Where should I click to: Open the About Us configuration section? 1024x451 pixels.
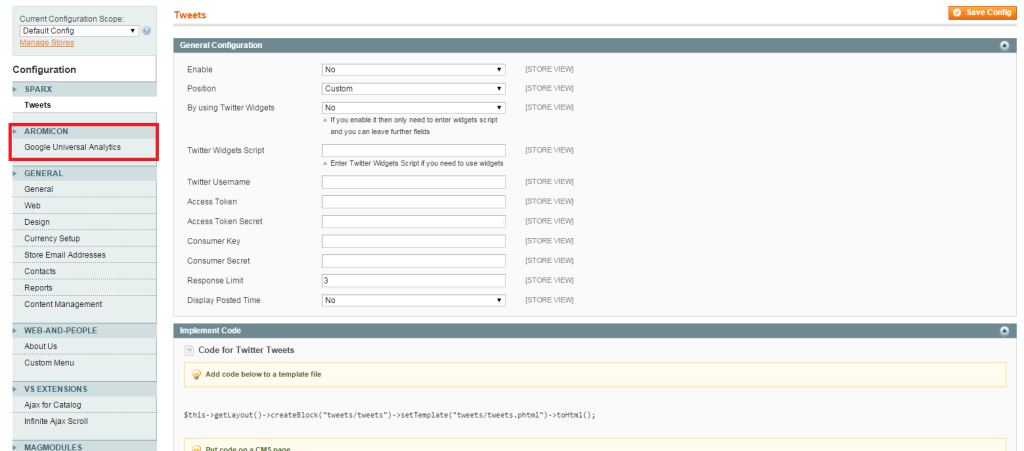84,346
